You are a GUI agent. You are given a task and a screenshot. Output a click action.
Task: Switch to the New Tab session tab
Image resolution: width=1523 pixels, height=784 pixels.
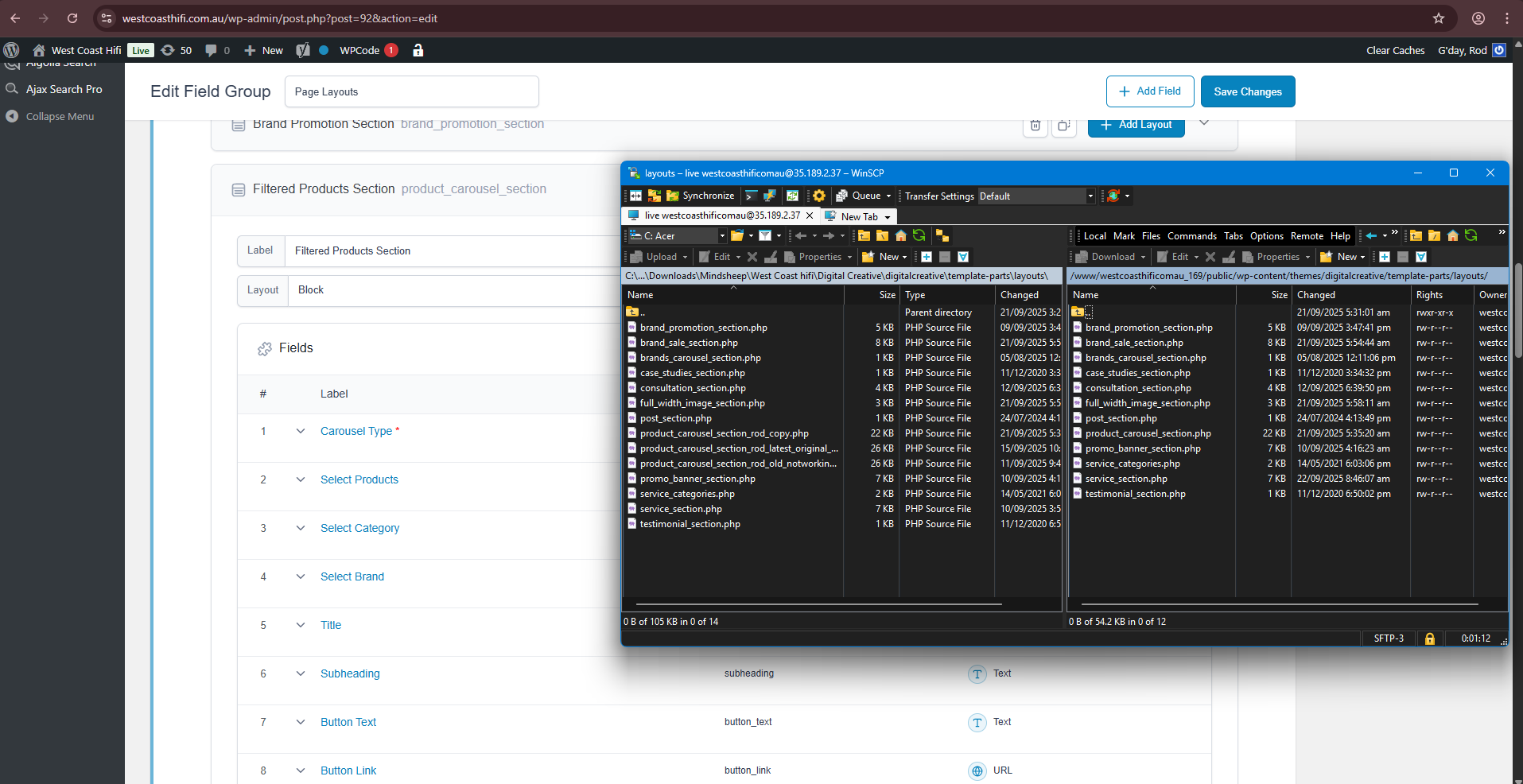859,216
